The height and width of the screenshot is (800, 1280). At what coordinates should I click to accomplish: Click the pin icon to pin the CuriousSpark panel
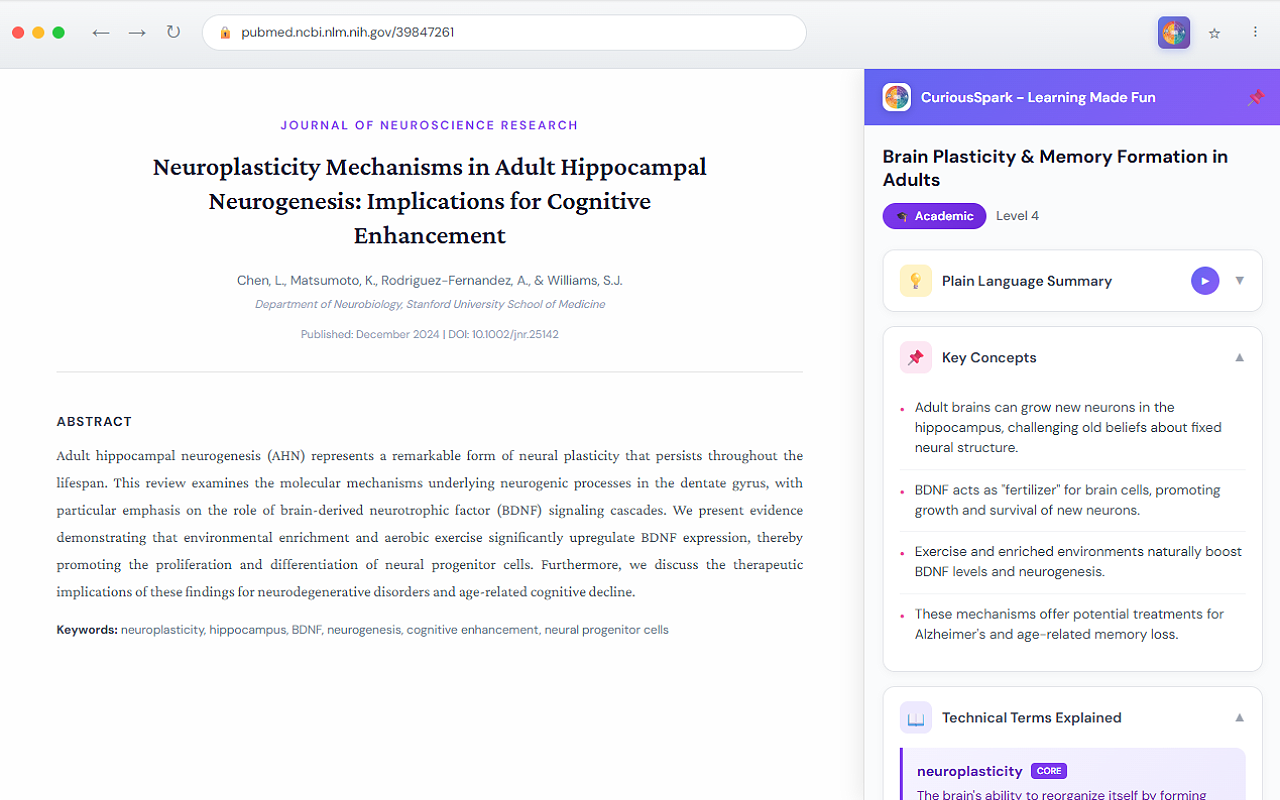pos(1257,97)
